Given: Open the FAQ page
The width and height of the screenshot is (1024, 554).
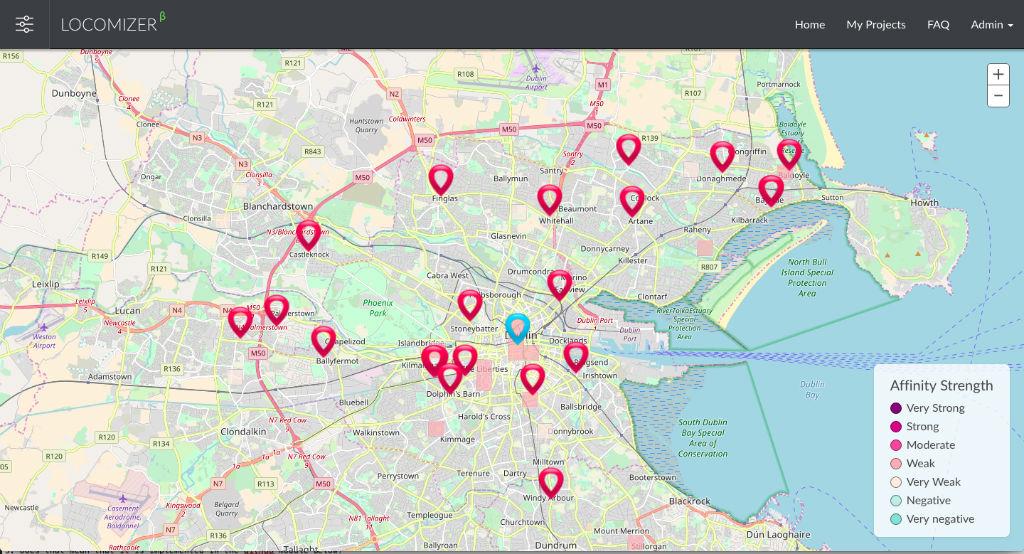Looking at the screenshot, I should click(938, 25).
